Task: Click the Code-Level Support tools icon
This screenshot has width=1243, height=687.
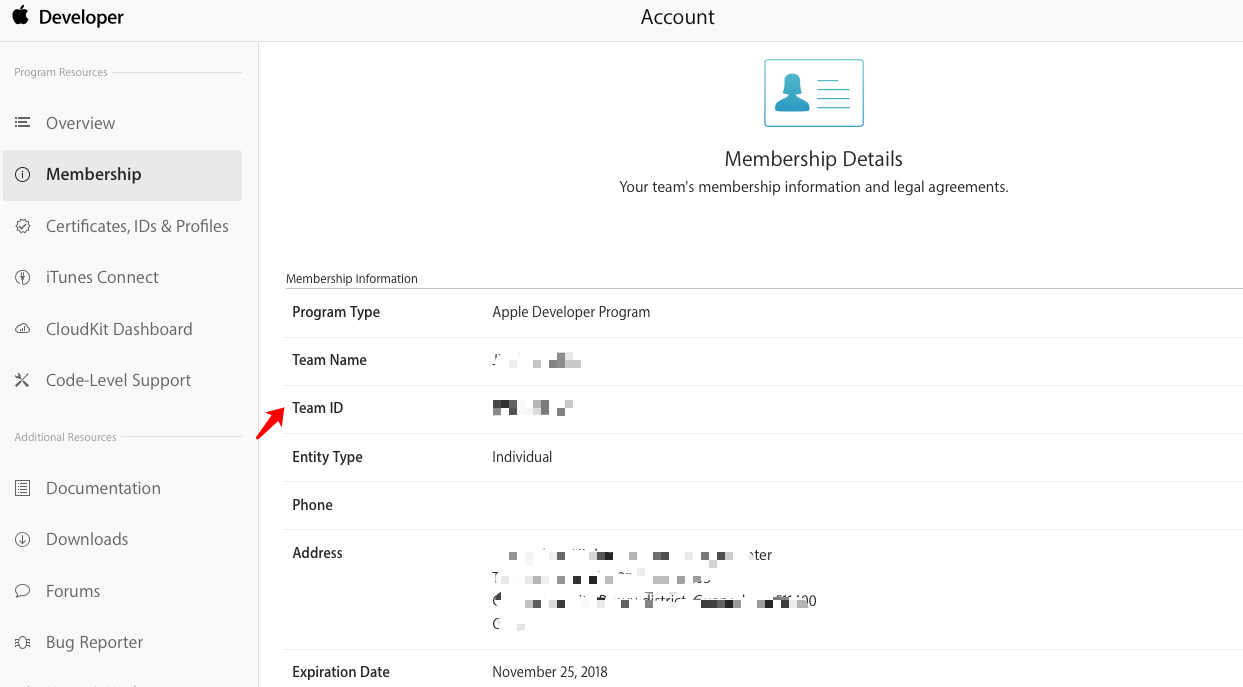Action: [23, 380]
